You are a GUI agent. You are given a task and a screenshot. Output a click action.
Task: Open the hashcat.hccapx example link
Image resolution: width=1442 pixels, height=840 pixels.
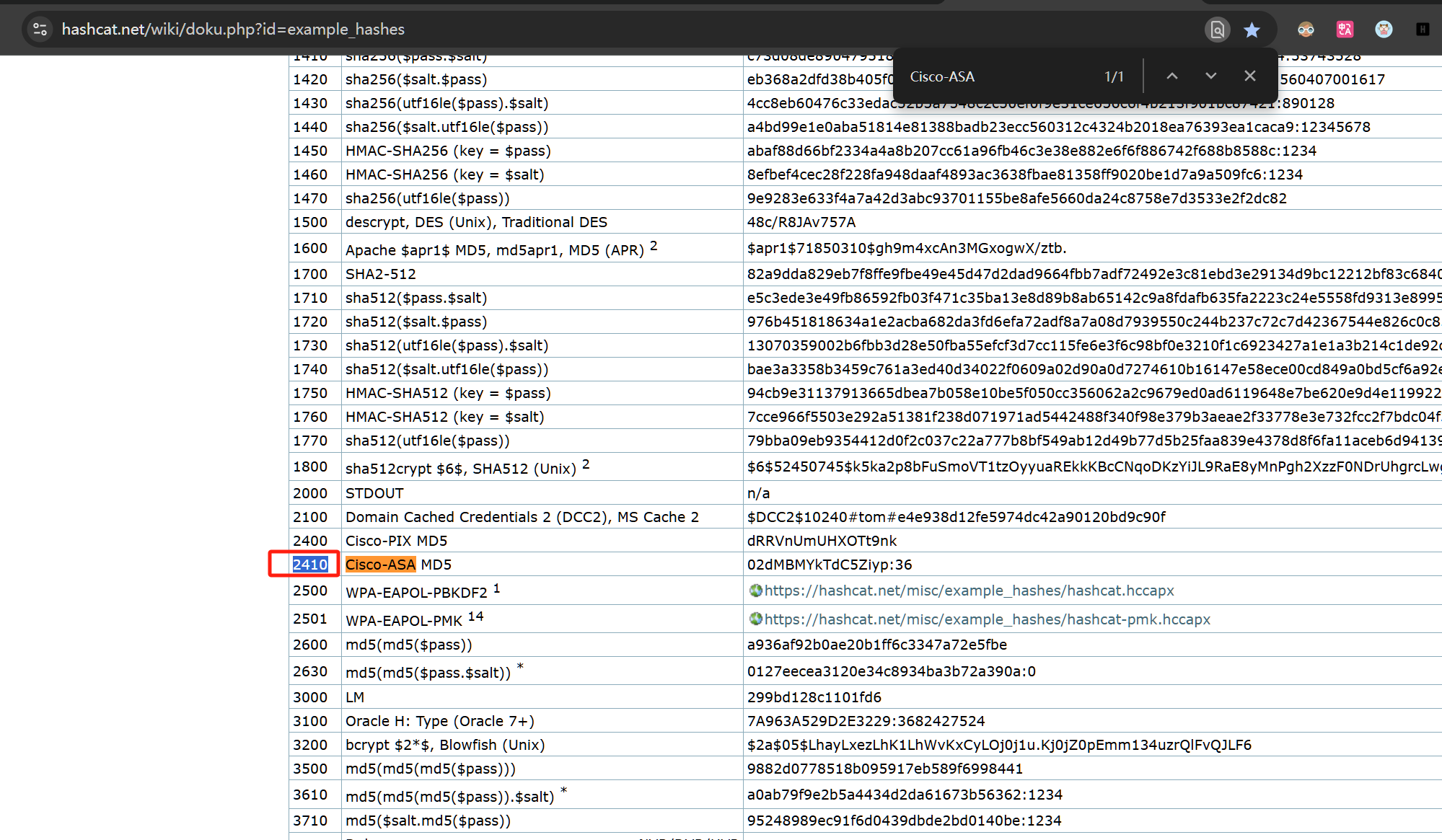(969, 591)
